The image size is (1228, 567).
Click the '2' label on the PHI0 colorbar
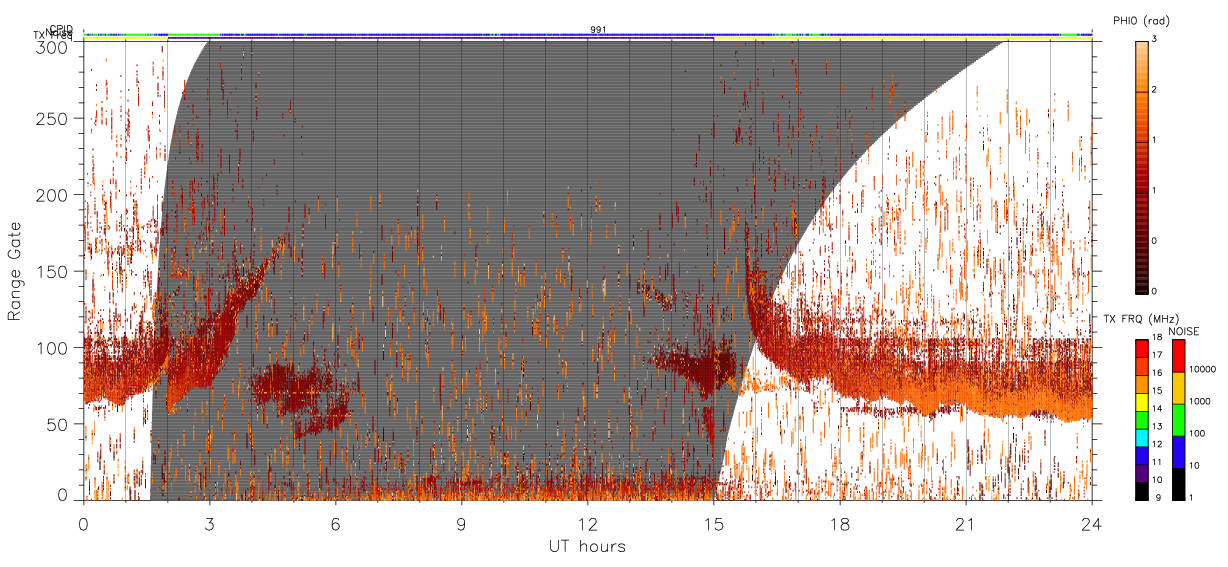pos(1155,91)
